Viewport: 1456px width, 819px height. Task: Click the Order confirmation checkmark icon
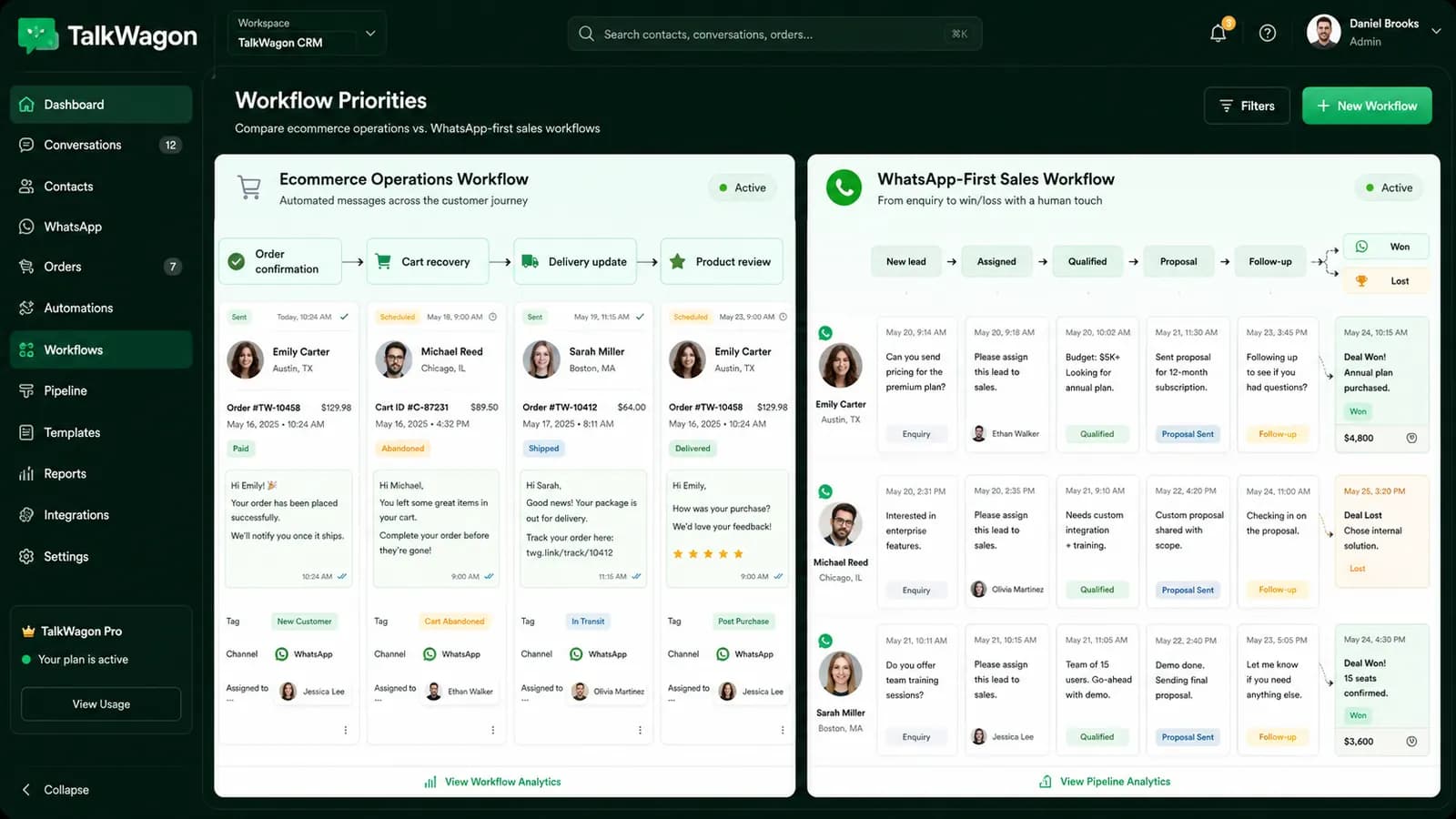tap(236, 261)
